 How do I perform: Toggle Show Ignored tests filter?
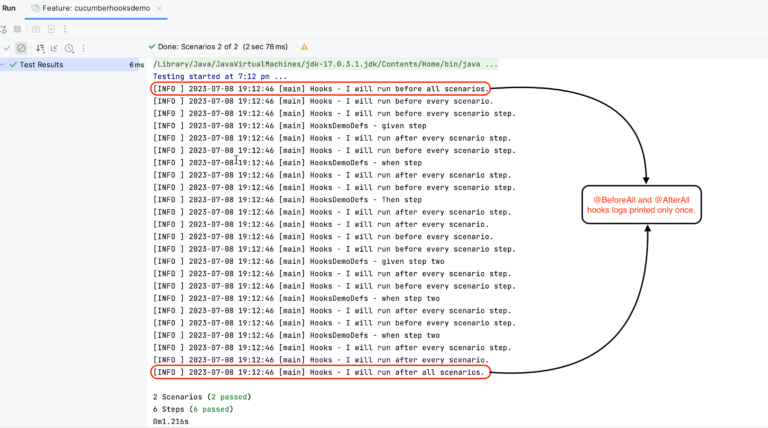point(21,47)
